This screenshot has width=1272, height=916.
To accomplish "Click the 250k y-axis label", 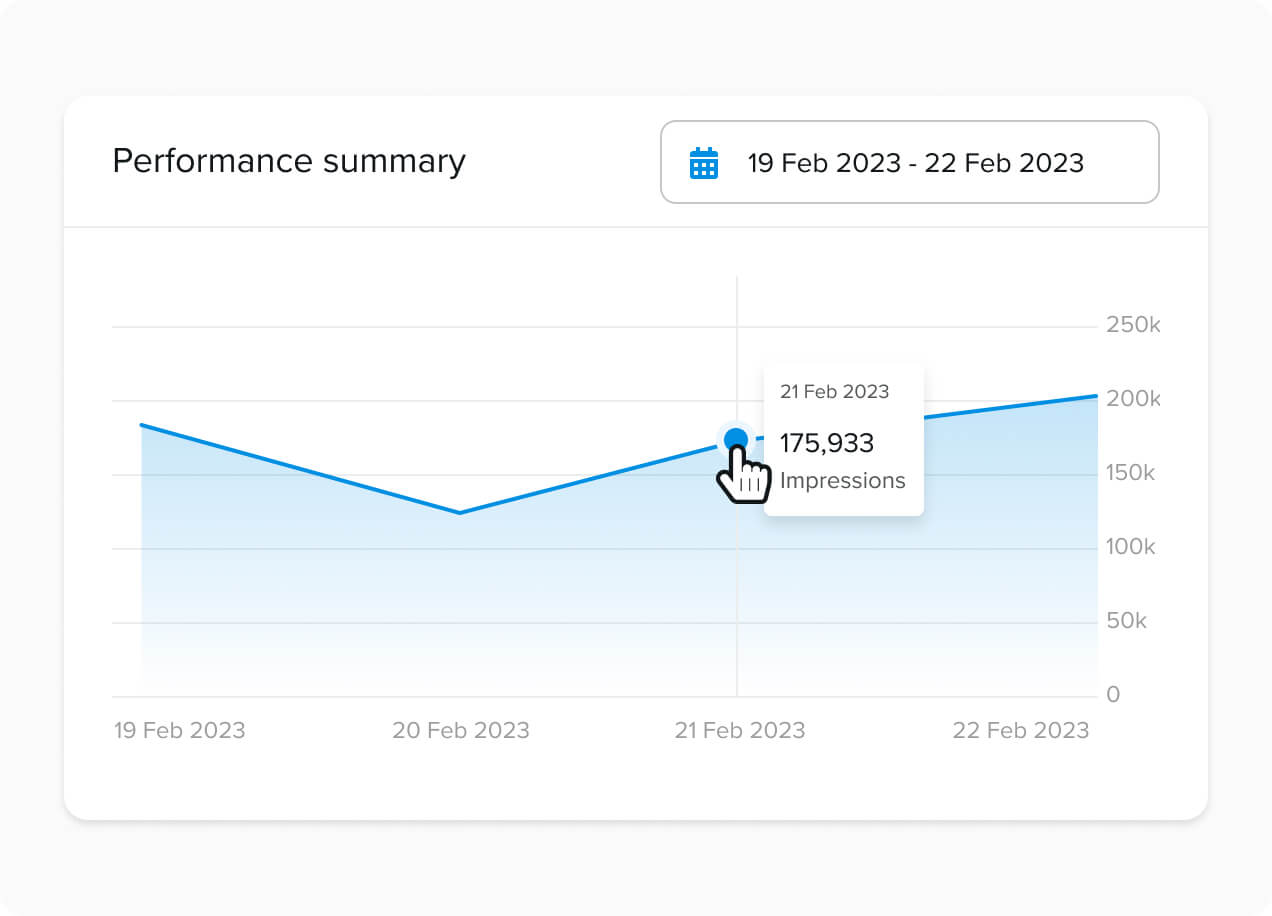I will pyautogui.click(x=1132, y=325).
